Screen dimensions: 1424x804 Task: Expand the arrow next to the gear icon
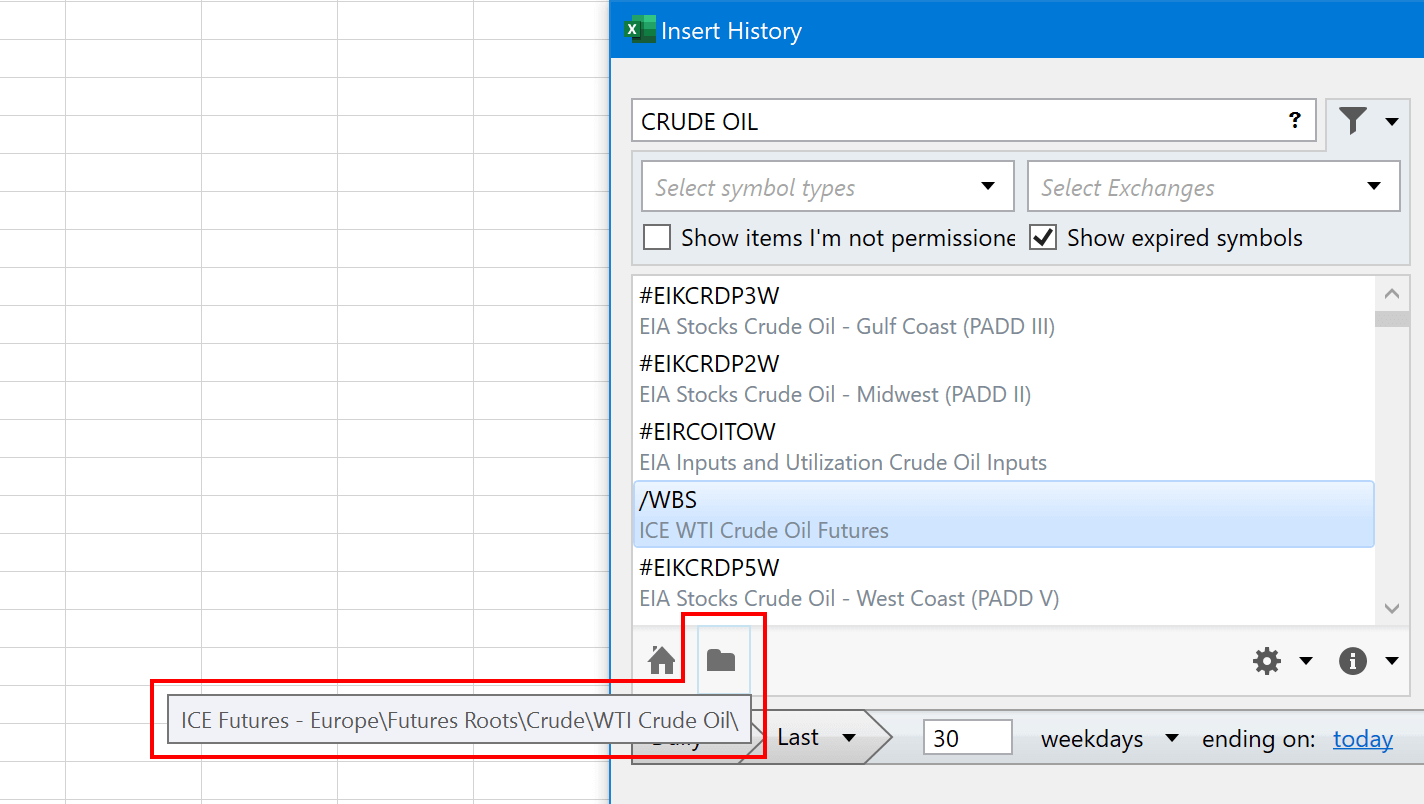click(1306, 661)
